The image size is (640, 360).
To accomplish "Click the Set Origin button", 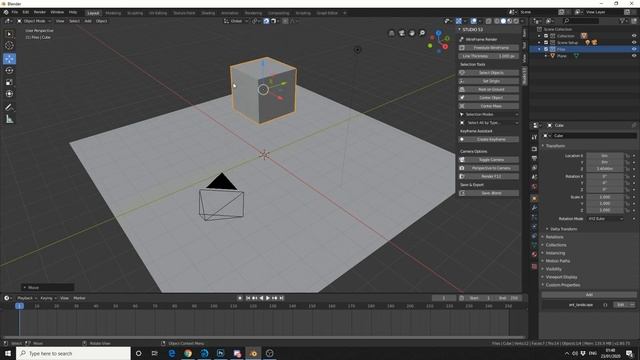I will click(x=489, y=81).
